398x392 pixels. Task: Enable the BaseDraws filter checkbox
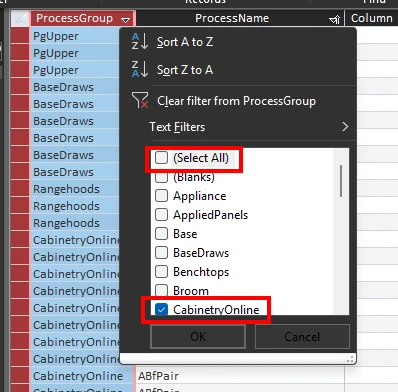(x=161, y=253)
